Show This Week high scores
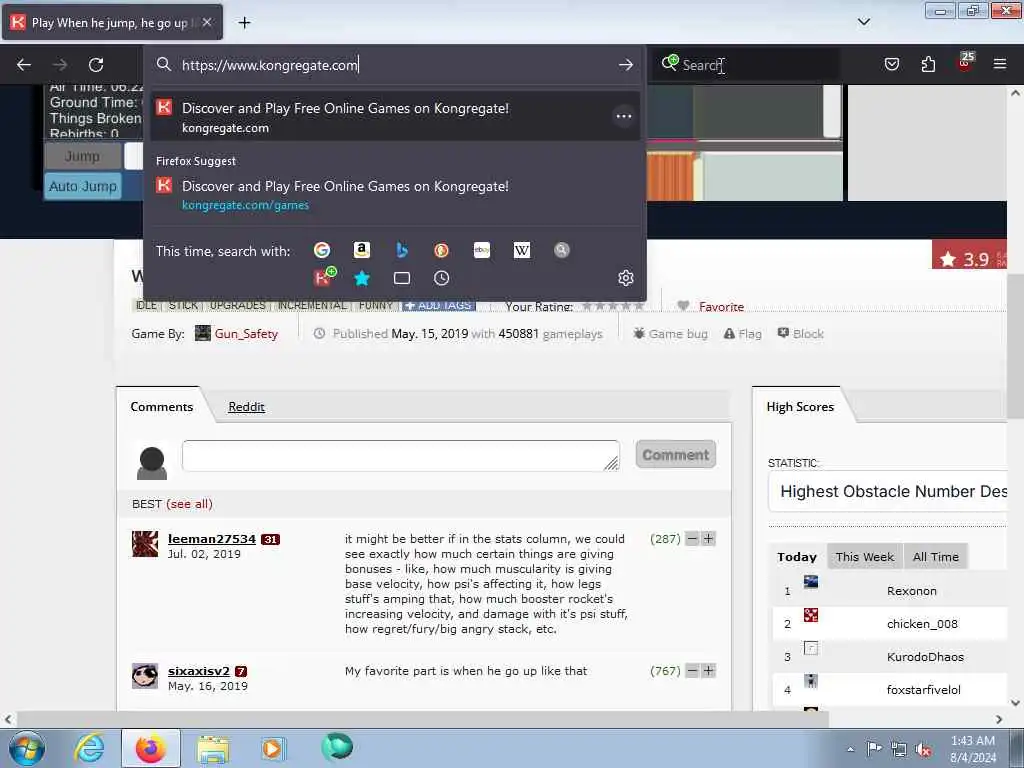1024x768 pixels. pos(865,557)
